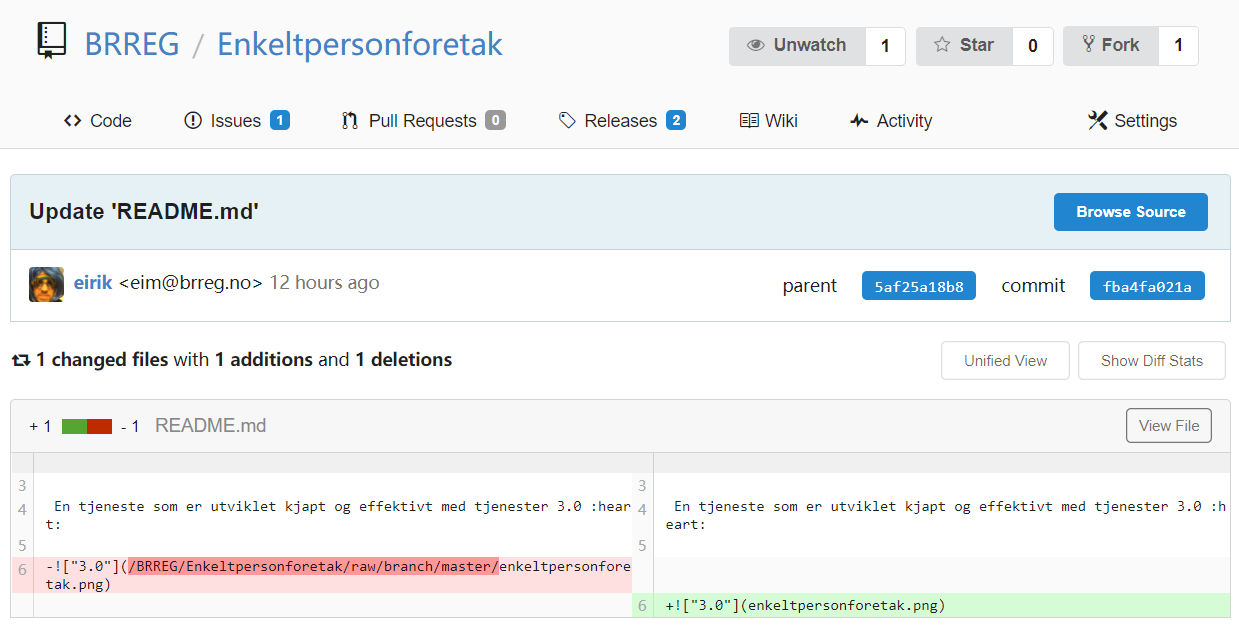
Task: Click the Browse Source button
Action: pos(1131,212)
